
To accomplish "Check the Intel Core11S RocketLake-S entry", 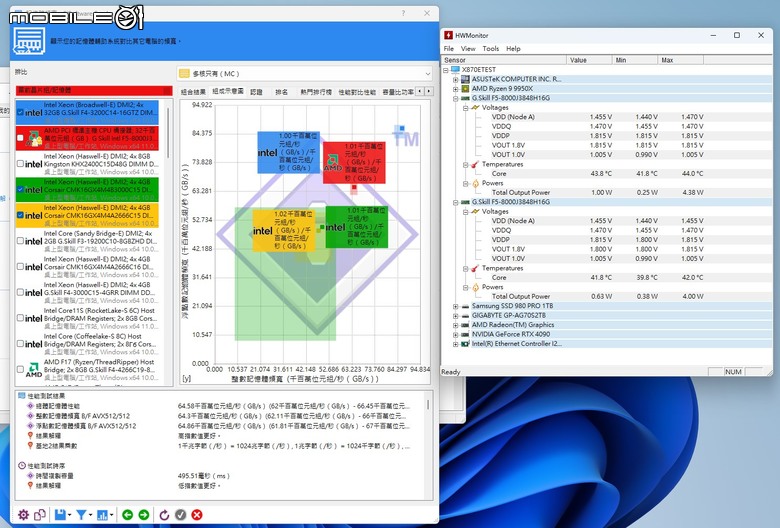I will (x=20, y=318).
